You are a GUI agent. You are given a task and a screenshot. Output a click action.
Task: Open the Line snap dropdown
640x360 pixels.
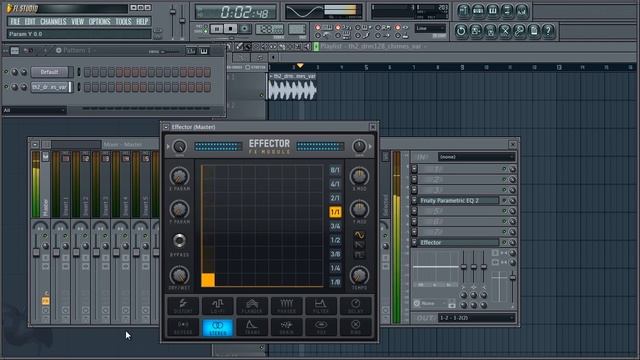click(x=430, y=28)
